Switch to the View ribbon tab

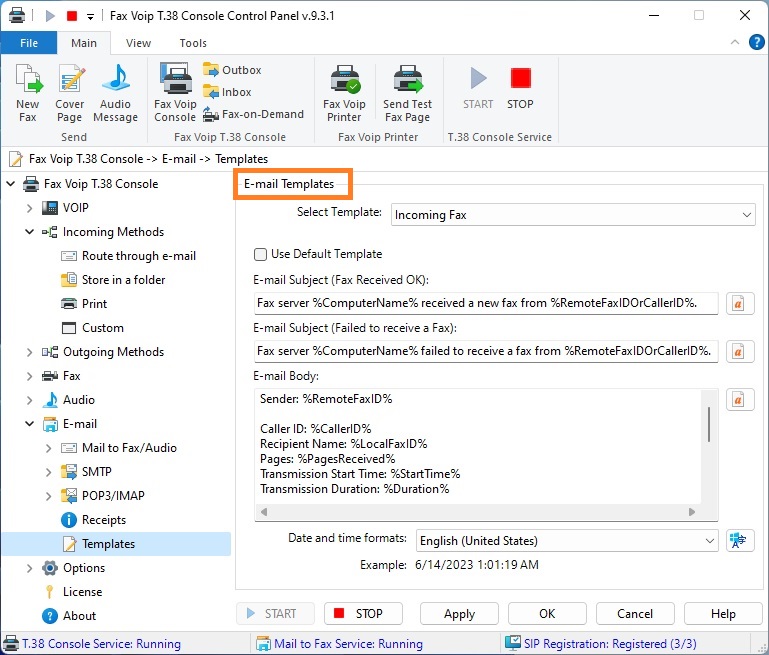138,43
